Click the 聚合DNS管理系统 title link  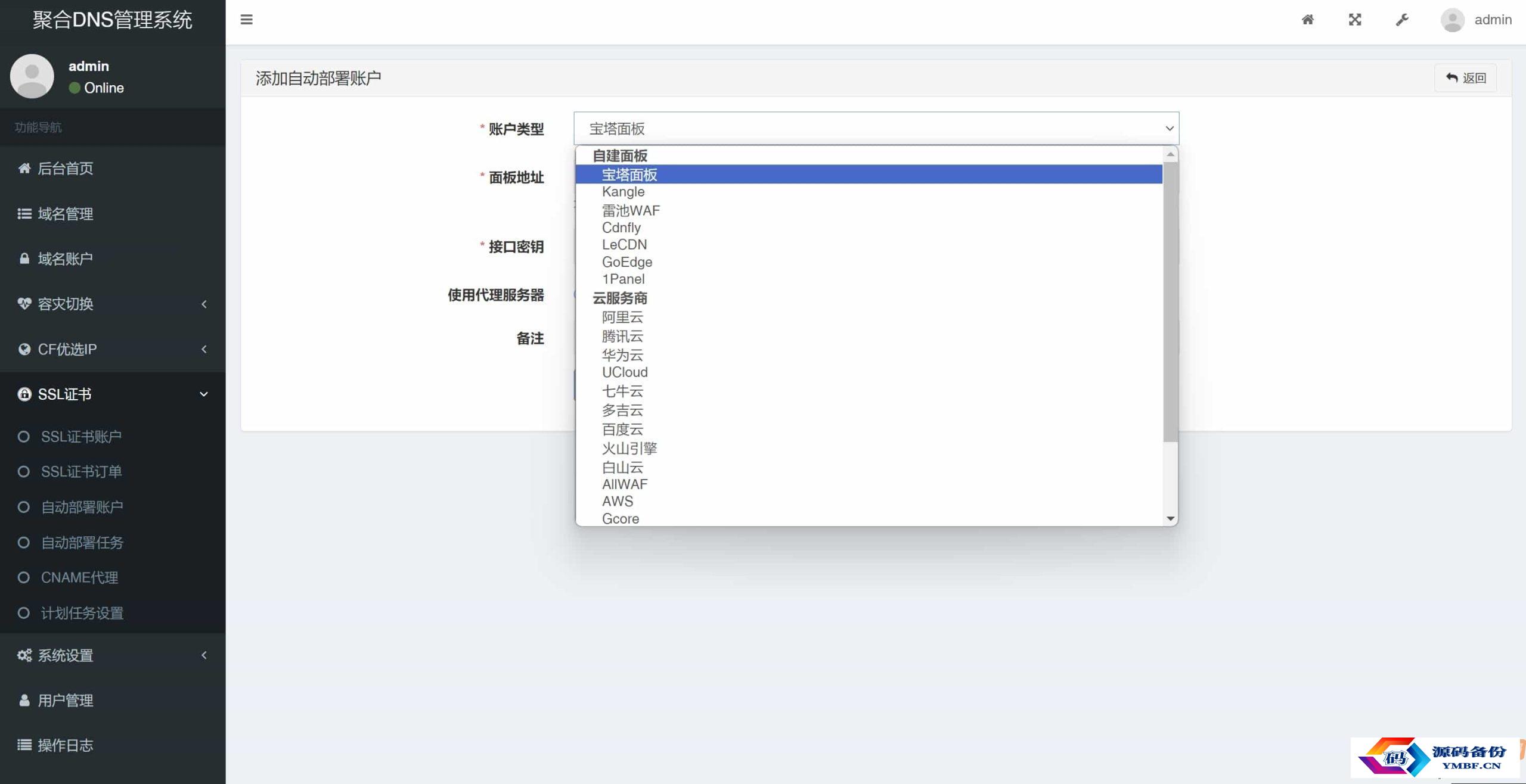click(x=113, y=20)
